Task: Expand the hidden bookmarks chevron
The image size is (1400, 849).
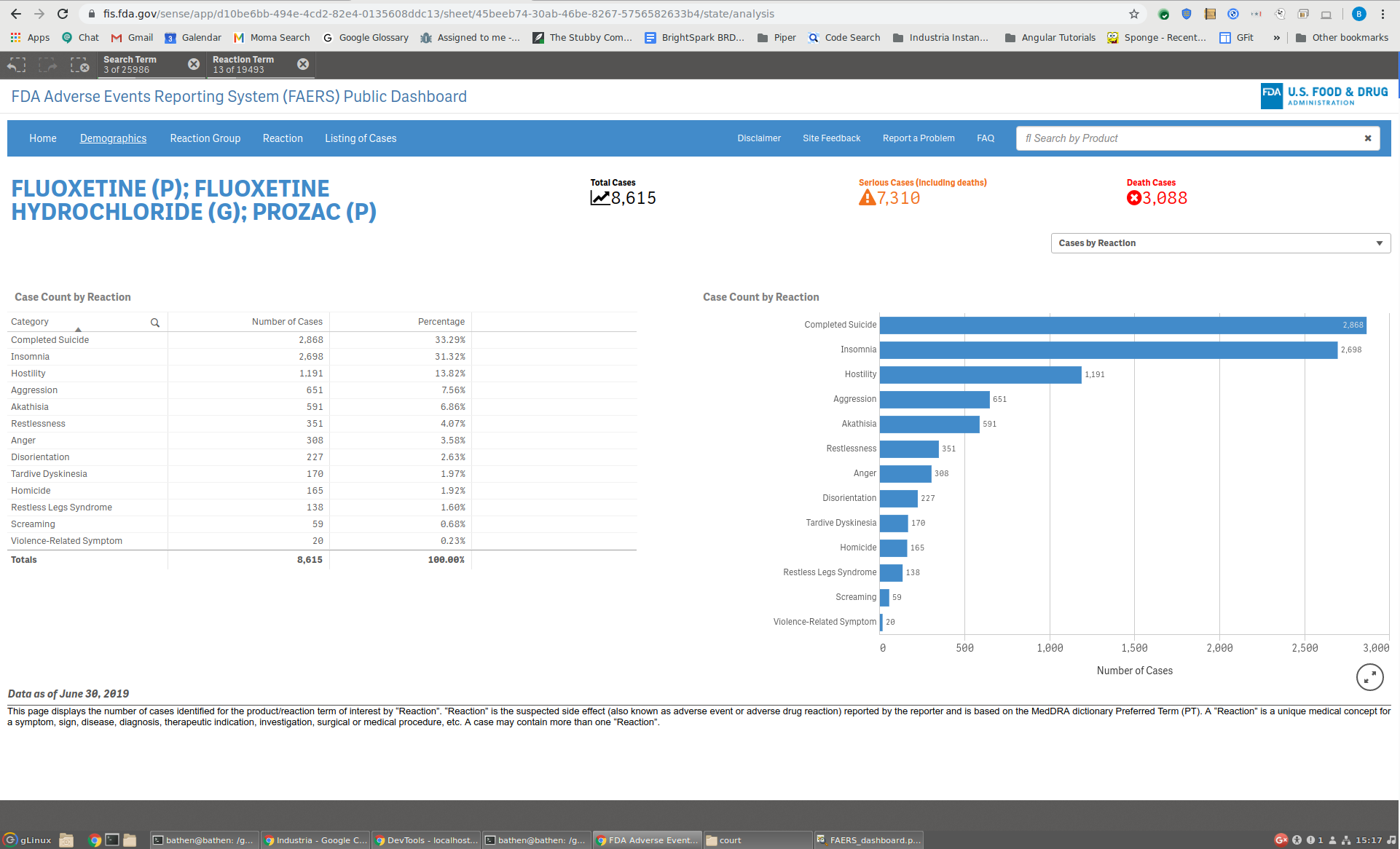Action: coord(1276,38)
